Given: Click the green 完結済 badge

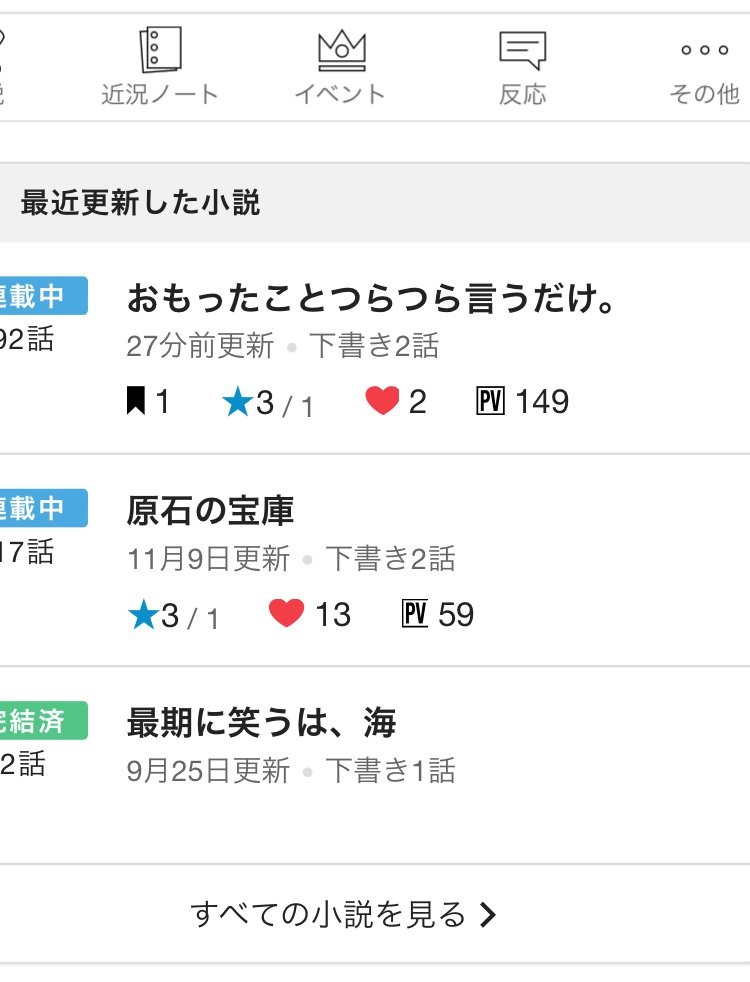Looking at the screenshot, I should coord(40,721).
